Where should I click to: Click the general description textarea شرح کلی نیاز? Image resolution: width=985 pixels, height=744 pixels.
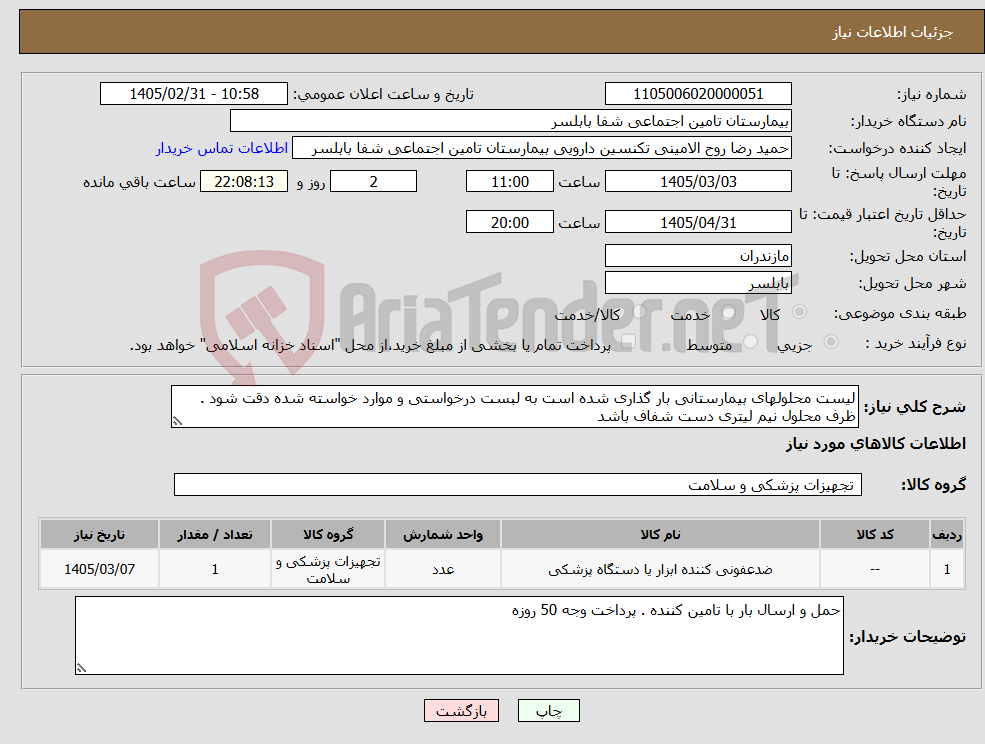514,407
